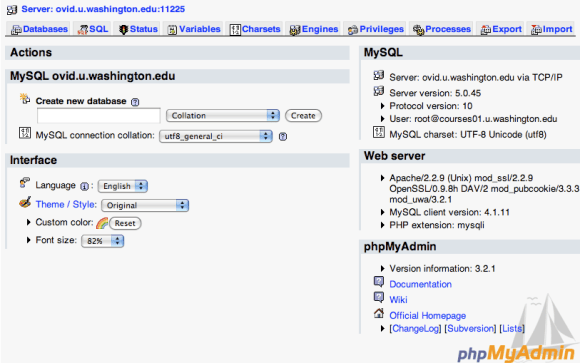Switch to the Engines tab

pos(314,29)
